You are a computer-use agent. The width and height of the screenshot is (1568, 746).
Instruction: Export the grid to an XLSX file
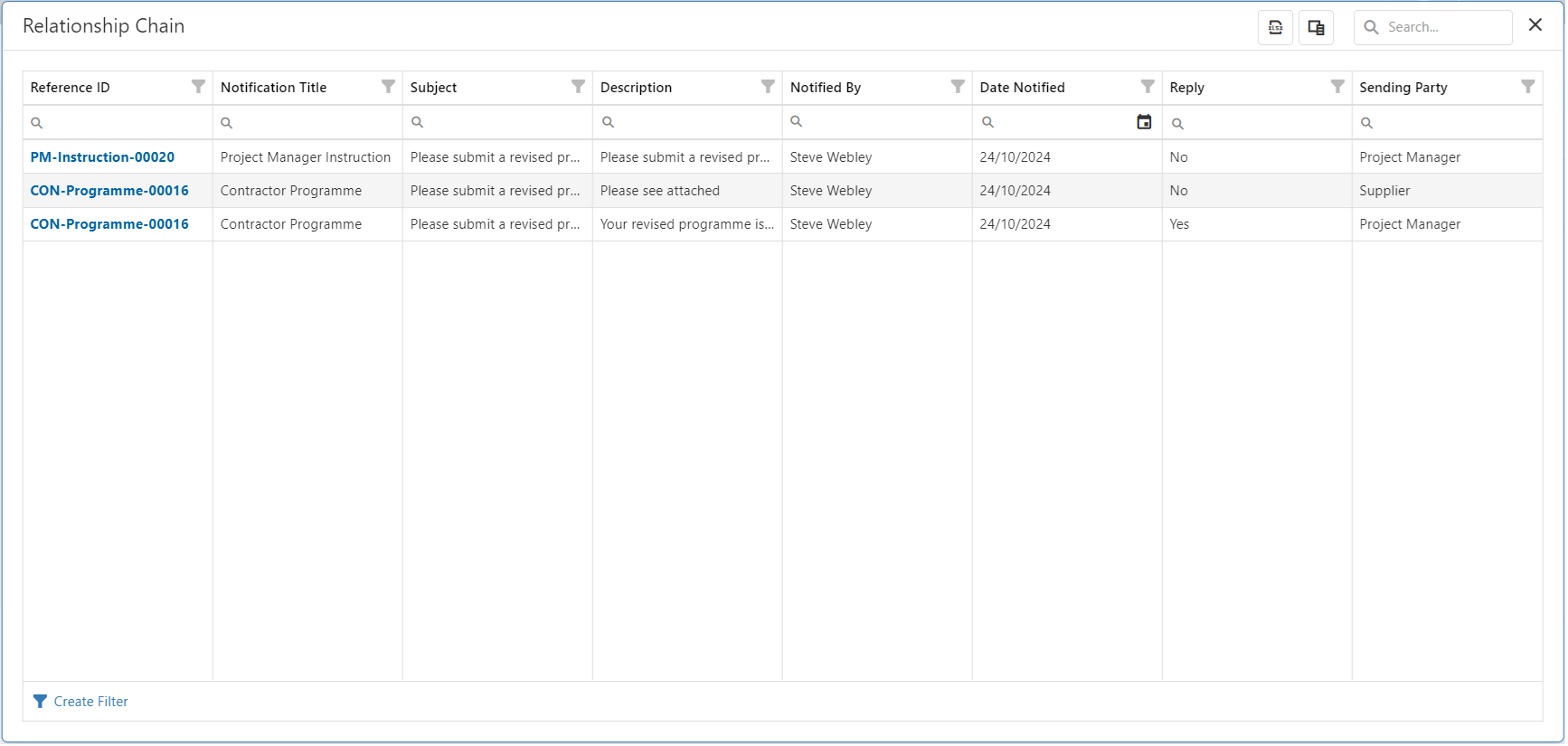click(x=1275, y=27)
